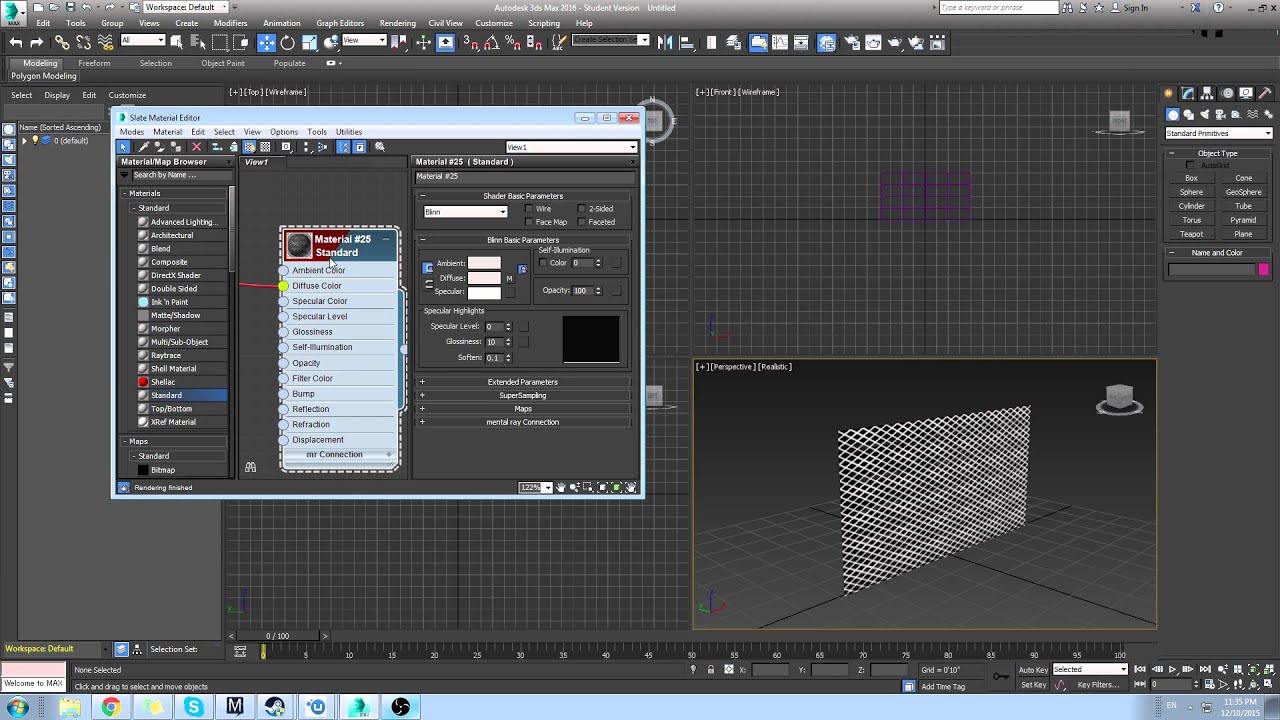Viewport: 1280px width, 720px height.
Task: Expand the SuperSampling rollout
Action: (x=523, y=395)
